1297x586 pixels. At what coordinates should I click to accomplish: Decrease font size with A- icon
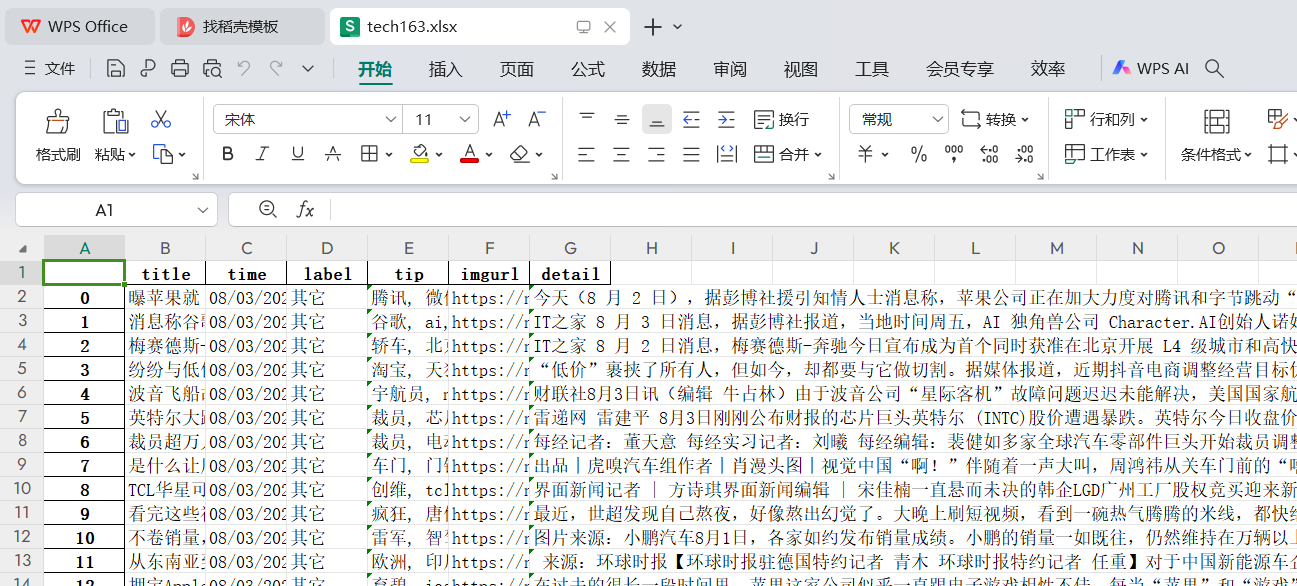click(x=537, y=120)
